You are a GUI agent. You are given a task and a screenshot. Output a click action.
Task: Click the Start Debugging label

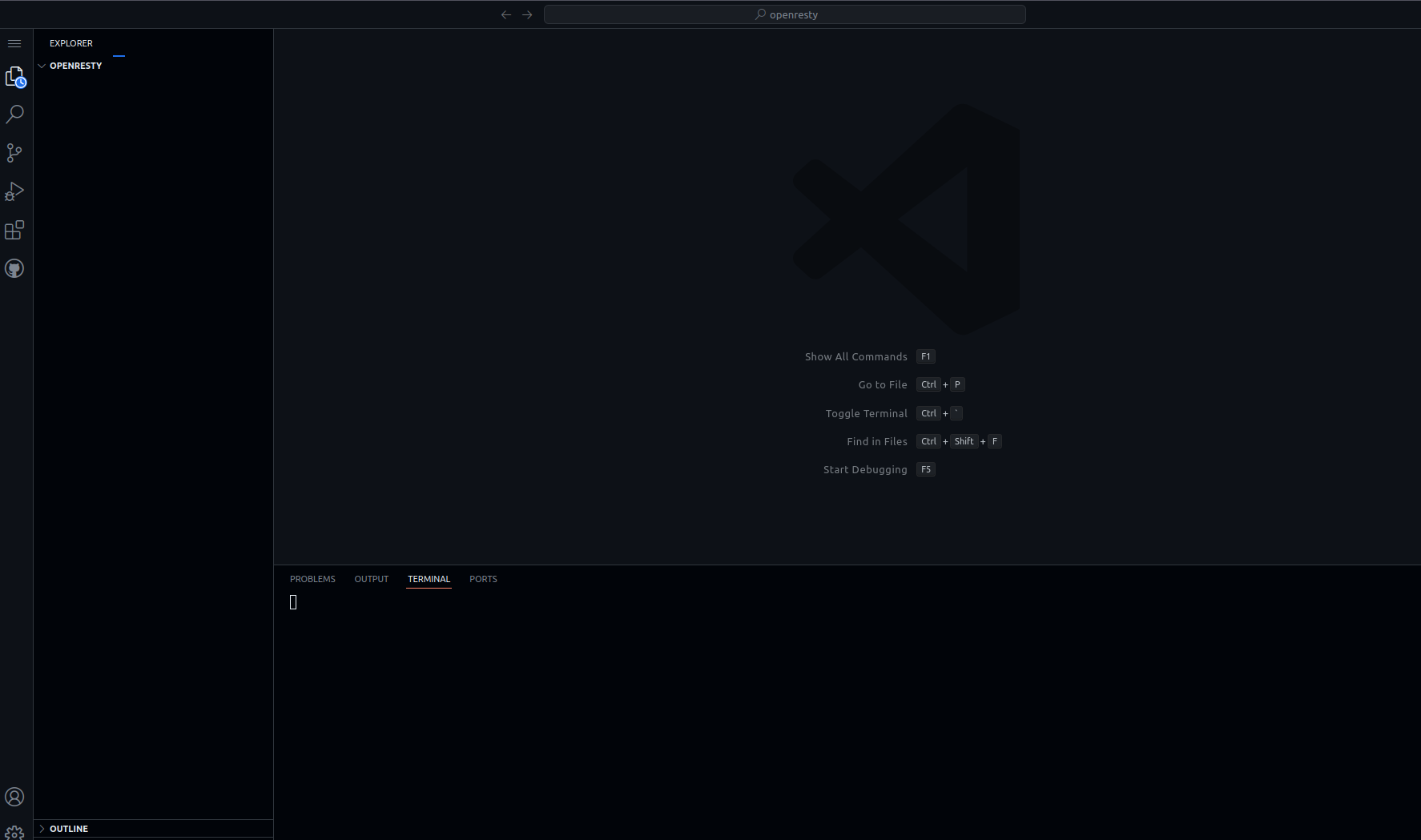865,470
